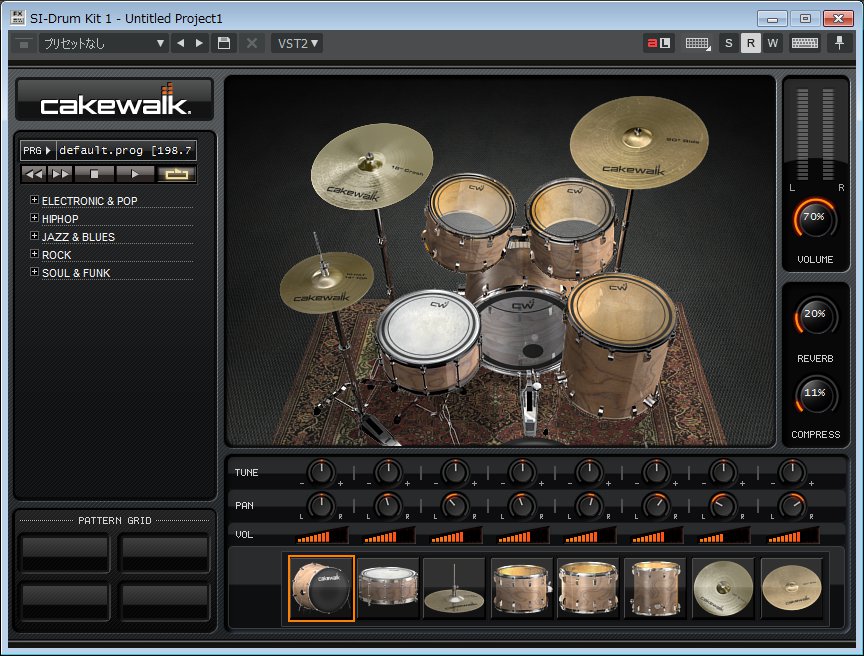Click the top-left pattern grid pad

pos(65,554)
